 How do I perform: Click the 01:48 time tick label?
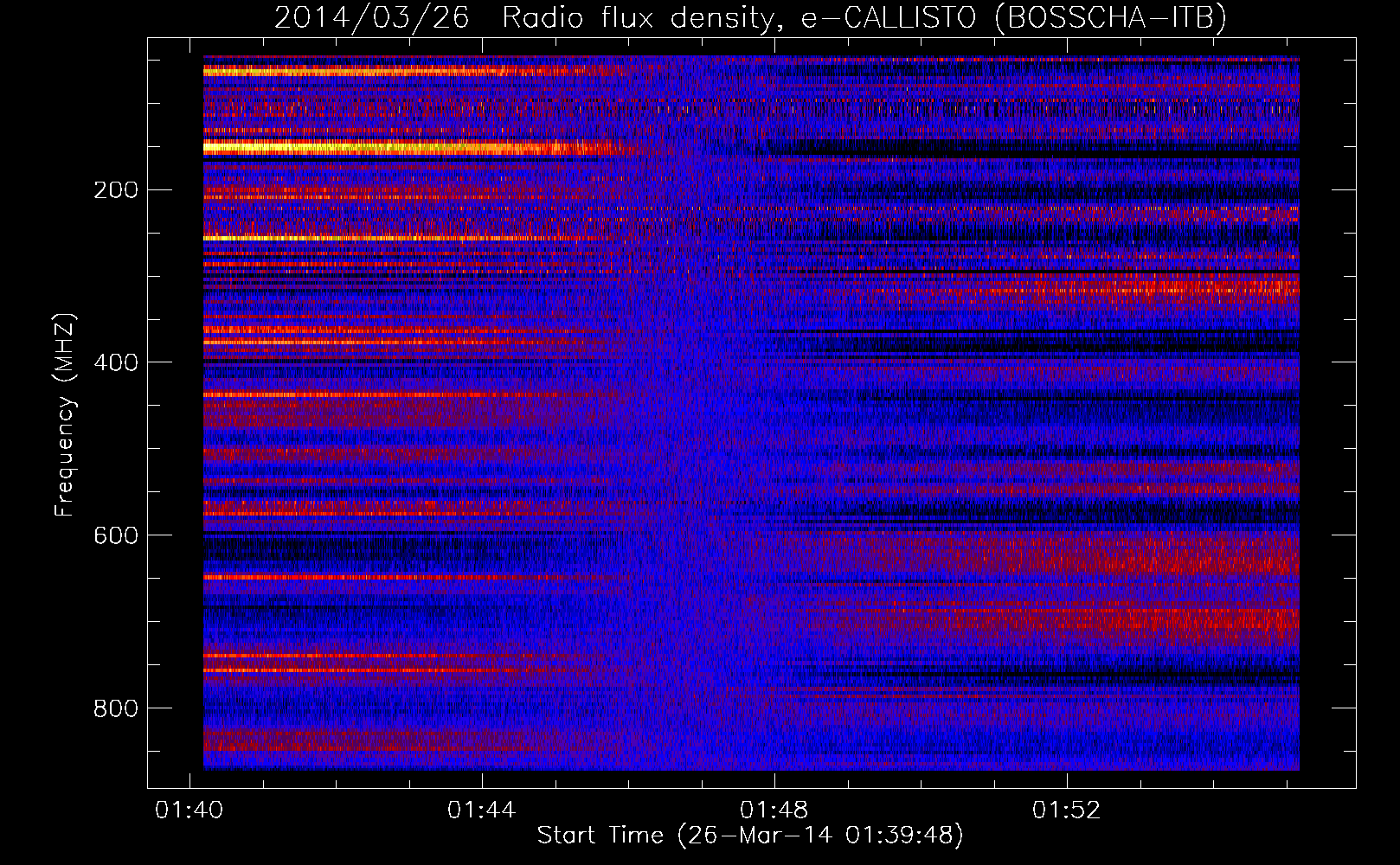pos(774,810)
